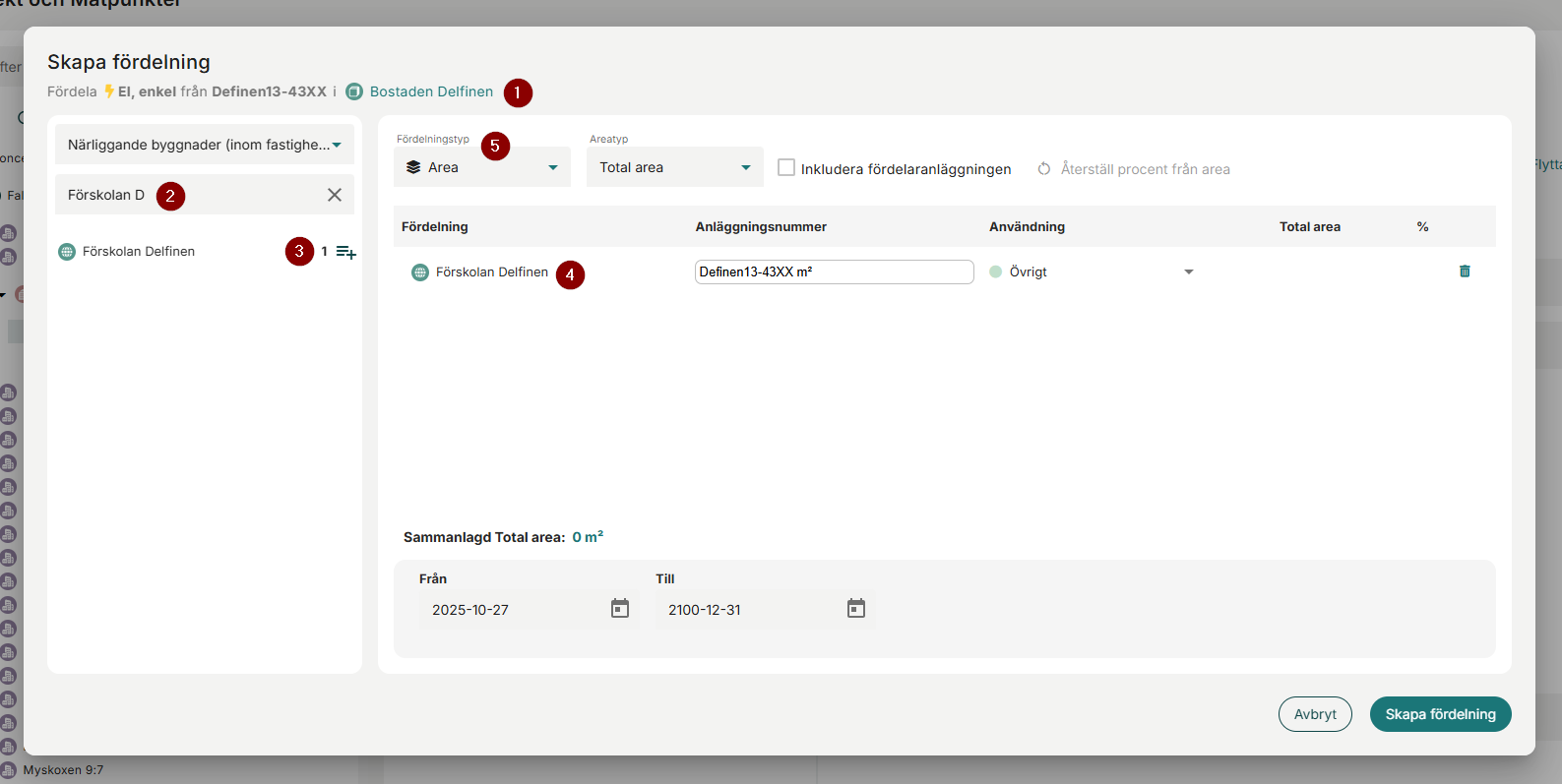Viewport: 1562px width, 784px height.
Task: Select Förskolan Delfinen in the building list
Action: coord(139,252)
